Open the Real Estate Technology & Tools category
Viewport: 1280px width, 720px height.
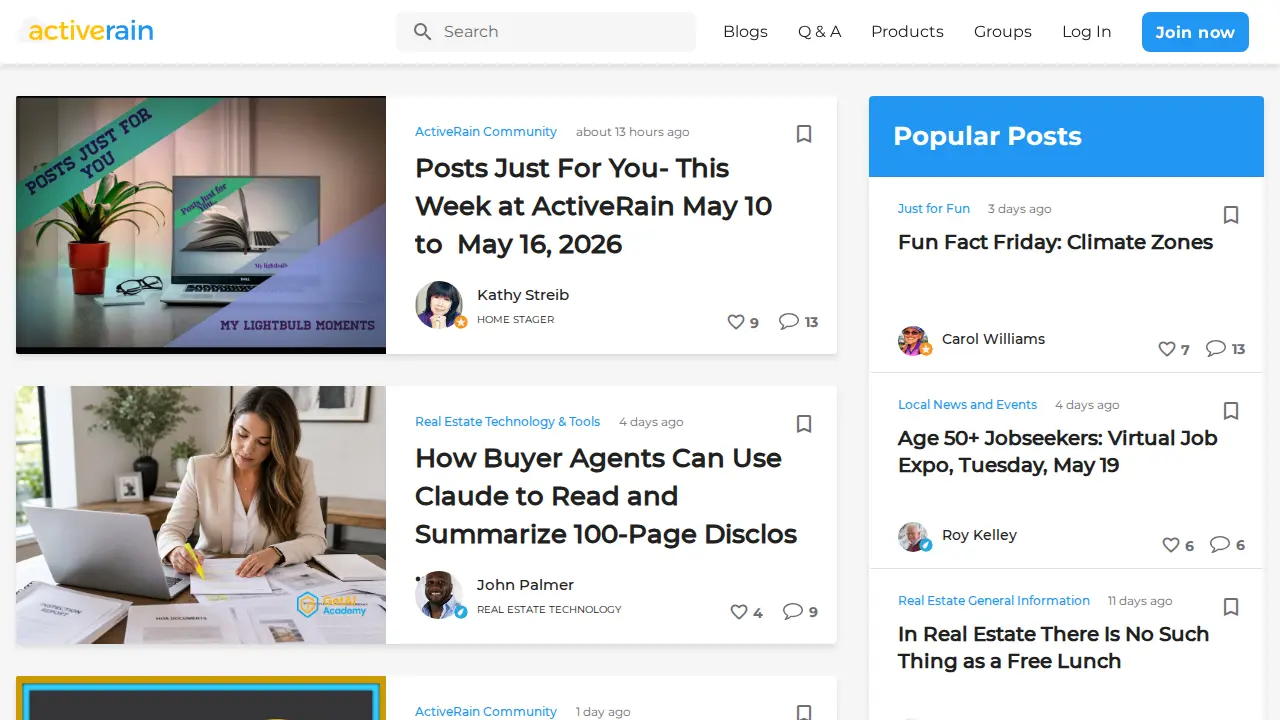[507, 422]
